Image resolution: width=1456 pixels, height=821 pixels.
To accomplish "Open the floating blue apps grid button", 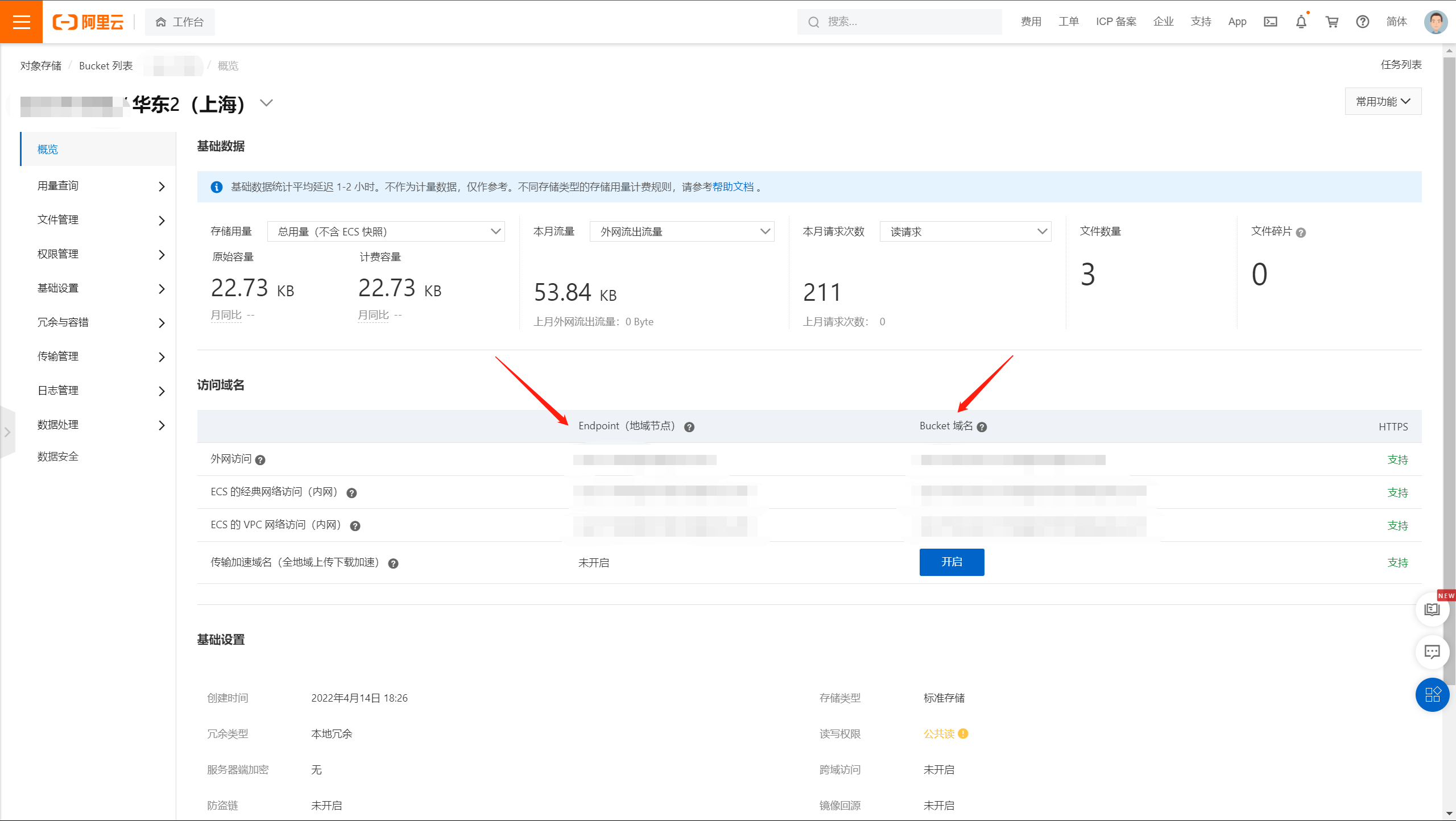I will [1432, 694].
